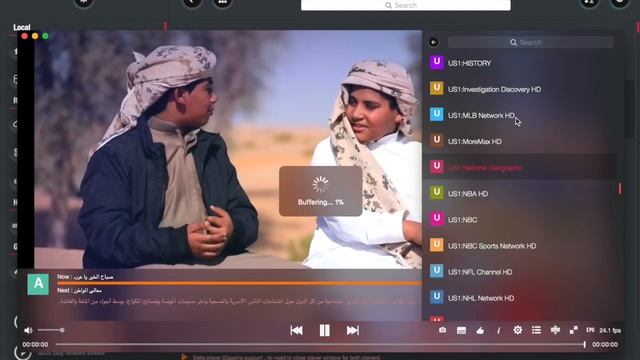The image size is (640, 360).
Task: Click the green U icon beside NBA HD
Action: [x=436, y=193]
